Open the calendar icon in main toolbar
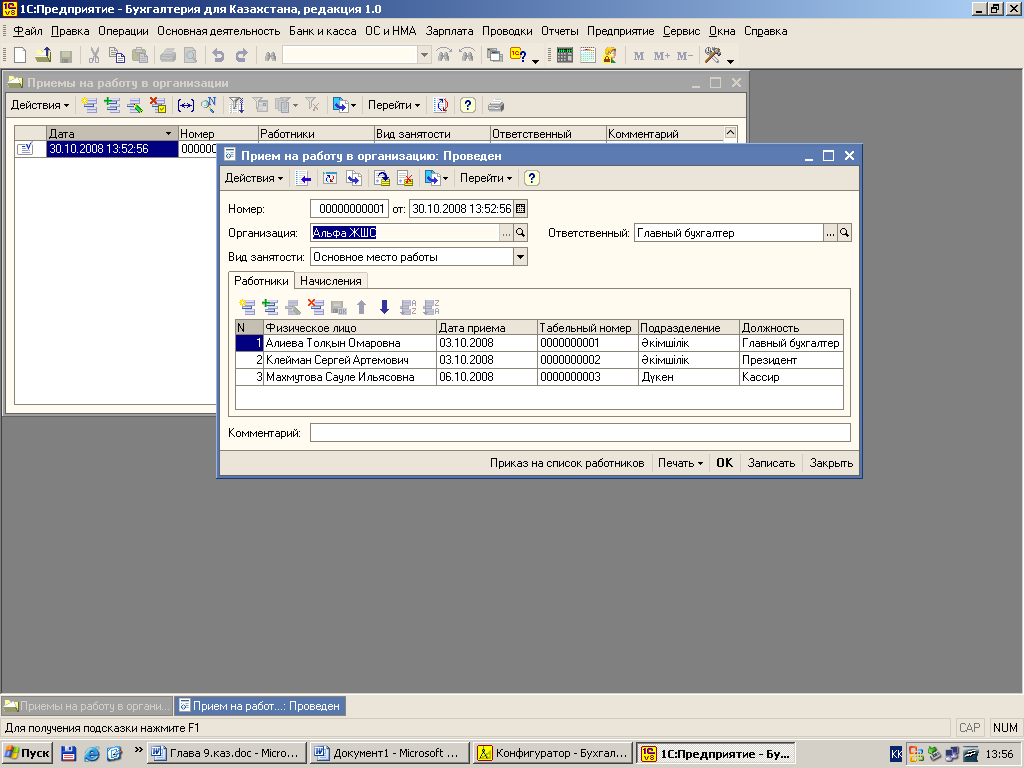Screen dimensions: 1024x768 click(x=588, y=56)
